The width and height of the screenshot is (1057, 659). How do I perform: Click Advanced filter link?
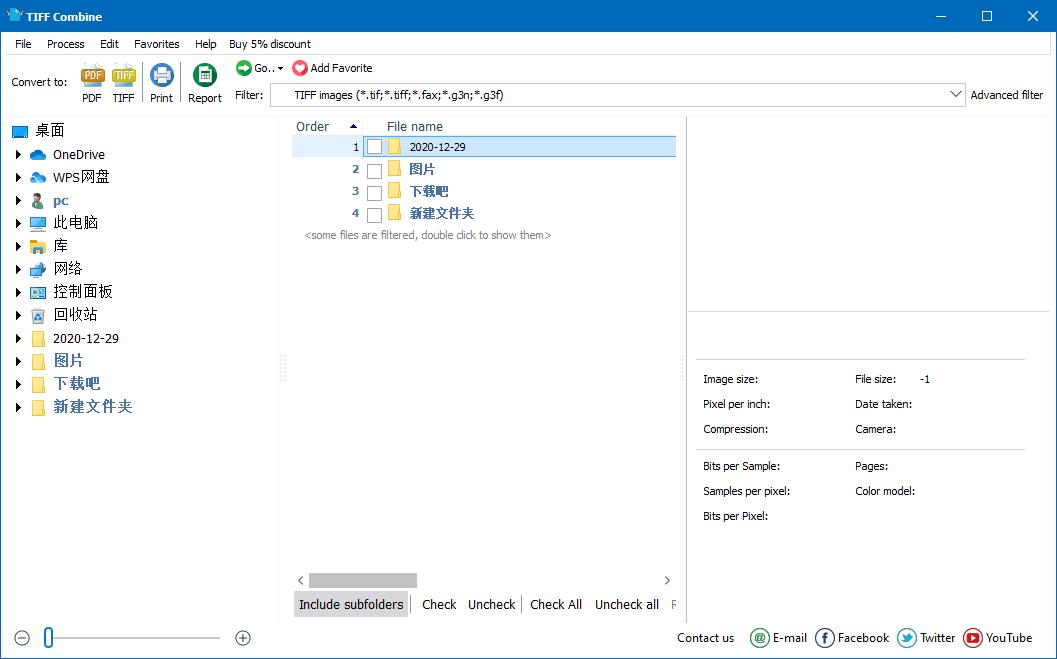(x=1006, y=95)
